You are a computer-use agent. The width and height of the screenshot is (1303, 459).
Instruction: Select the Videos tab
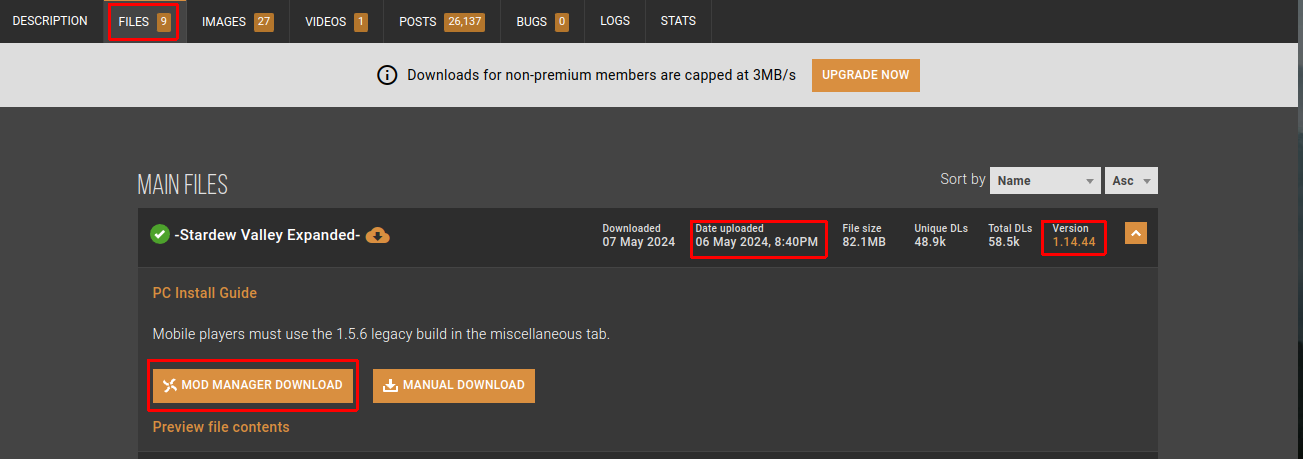336,21
